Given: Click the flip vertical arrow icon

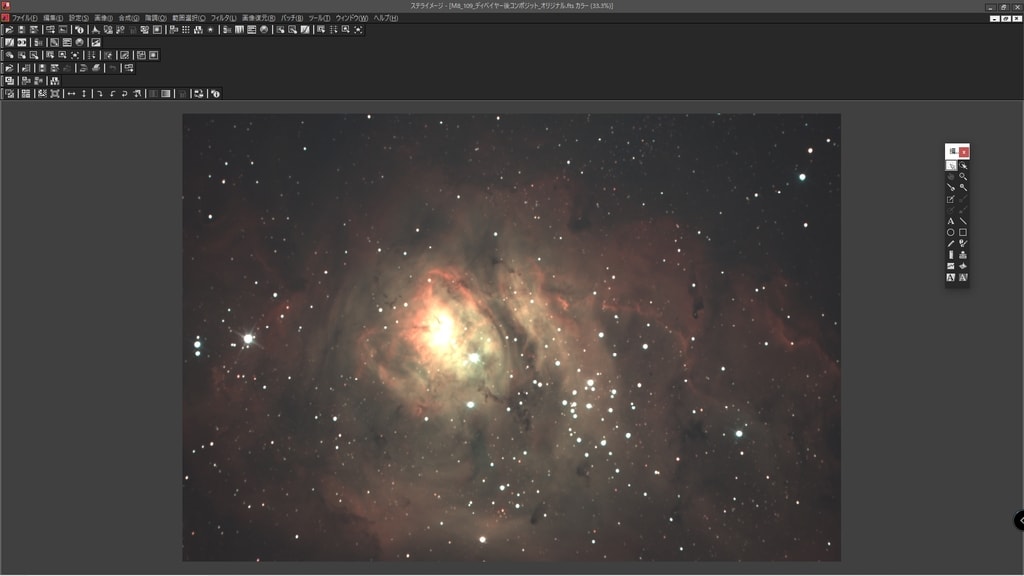Looking at the screenshot, I should (84, 93).
